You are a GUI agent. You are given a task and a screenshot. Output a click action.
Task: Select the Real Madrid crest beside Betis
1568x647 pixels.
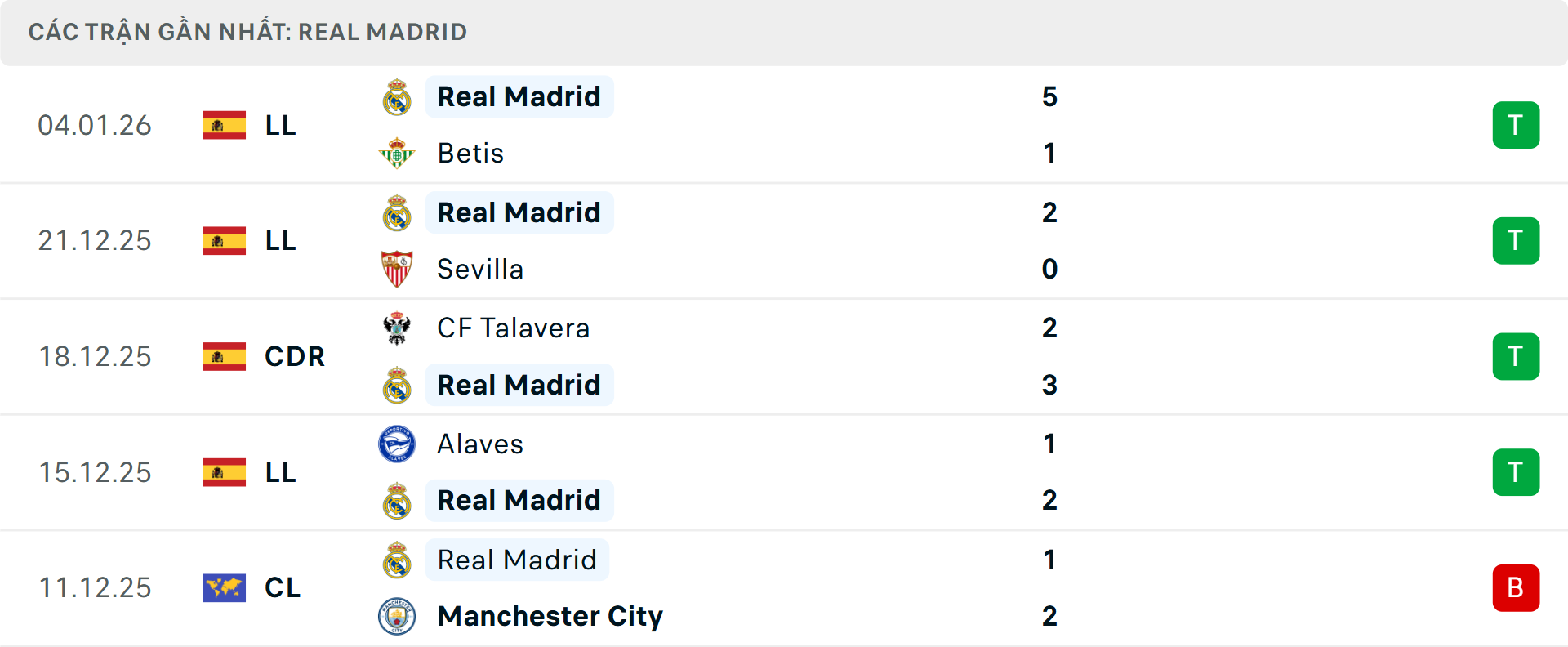397,96
